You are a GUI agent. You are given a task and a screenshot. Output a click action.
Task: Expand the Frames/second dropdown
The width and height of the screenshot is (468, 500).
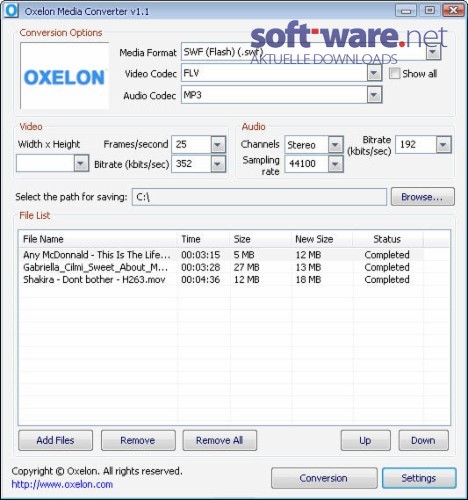point(218,145)
